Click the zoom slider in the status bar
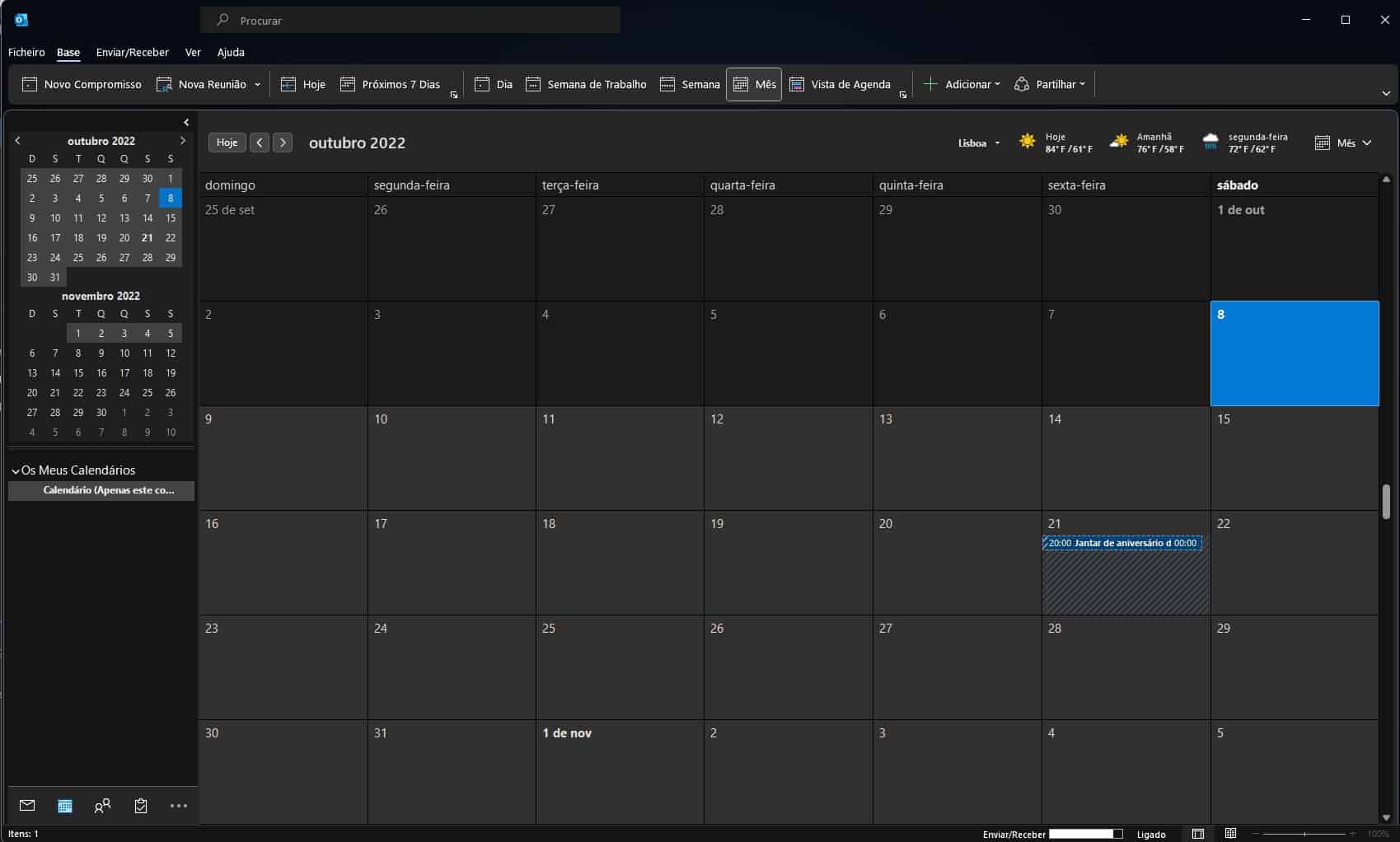The height and width of the screenshot is (842, 1400). [1304, 834]
